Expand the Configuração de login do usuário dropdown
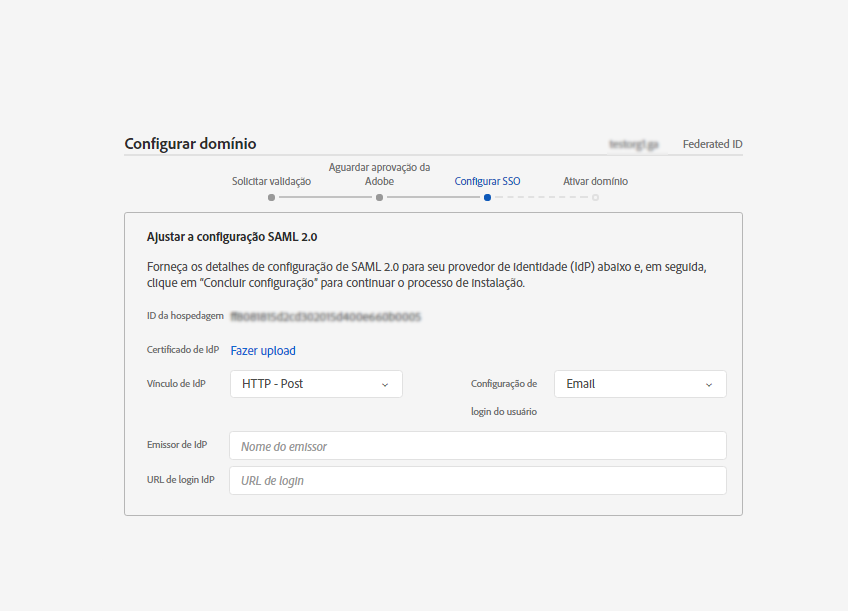This screenshot has width=848, height=611. pyautogui.click(x=640, y=384)
